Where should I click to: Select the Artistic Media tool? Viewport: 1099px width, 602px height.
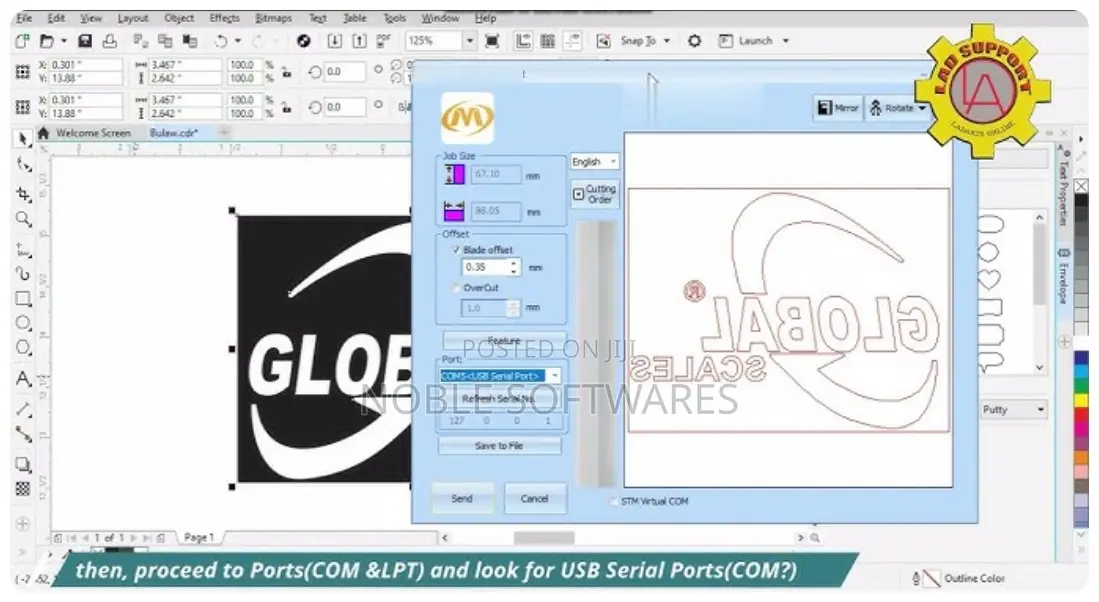coord(23,273)
